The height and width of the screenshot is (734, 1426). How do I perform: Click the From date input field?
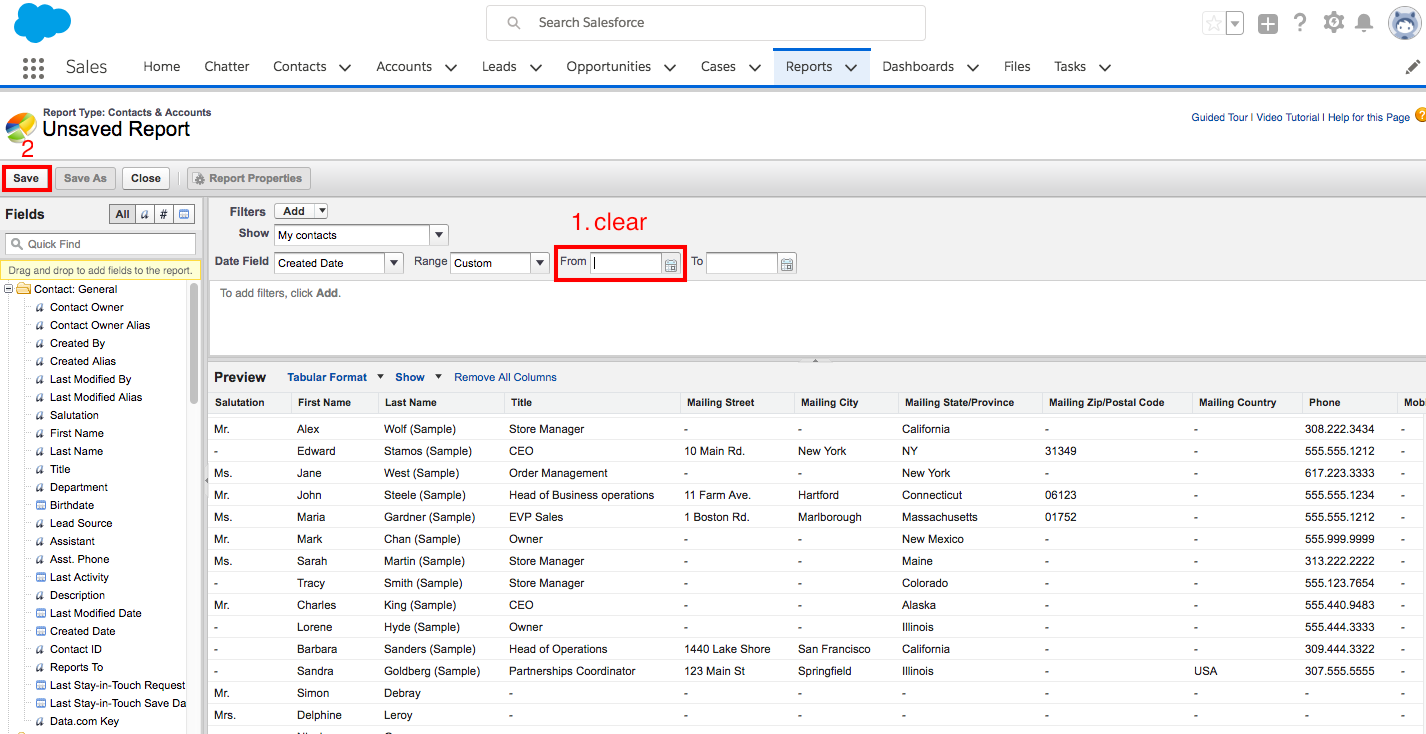626,264
